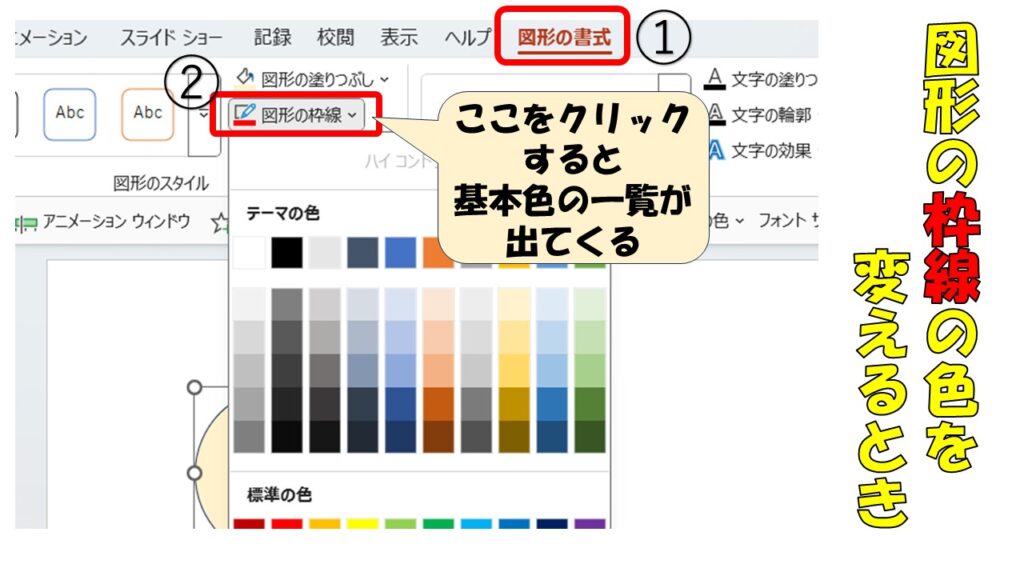Viewport: 1024px width, 576px height.
Task: Click the 文字の輪郭 text outline button
Action: 760,115
